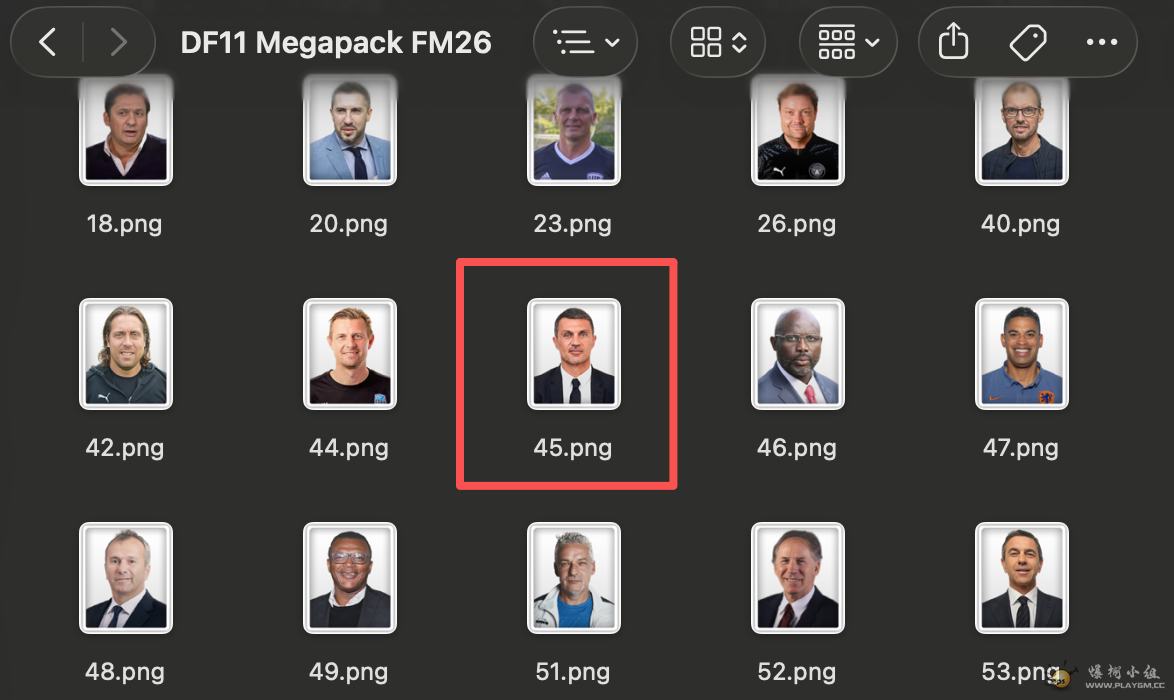Viewport: 1174px width, 700px height.
Task: Click the 20.png file icon
Action: (x=349, y=132)
